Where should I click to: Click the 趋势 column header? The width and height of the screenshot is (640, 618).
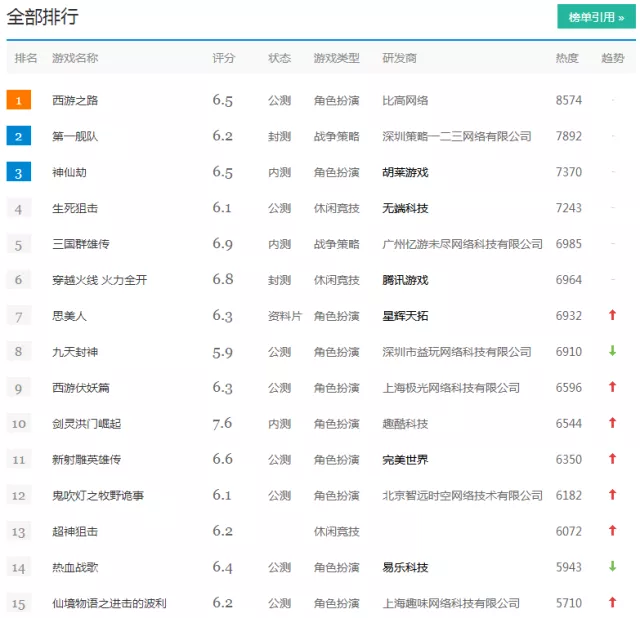click(613, 58)
